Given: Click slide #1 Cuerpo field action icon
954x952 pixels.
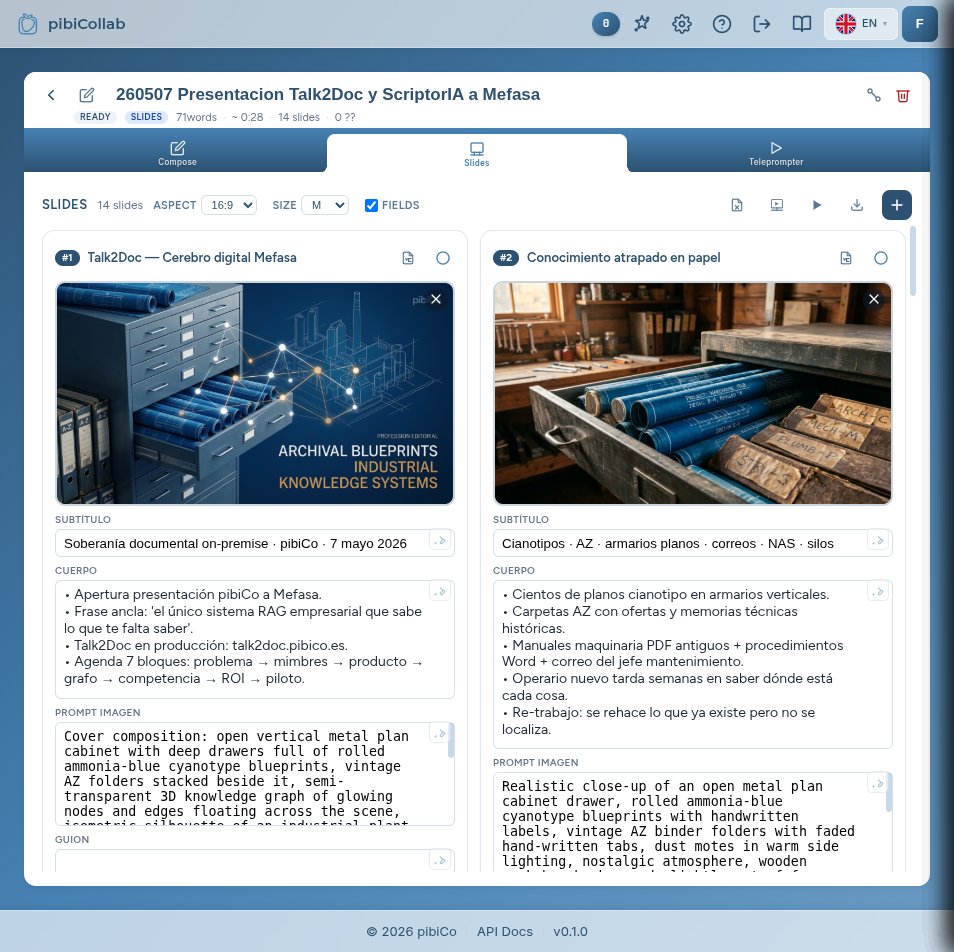Looking at the screenshot, I should coord(440,591).
